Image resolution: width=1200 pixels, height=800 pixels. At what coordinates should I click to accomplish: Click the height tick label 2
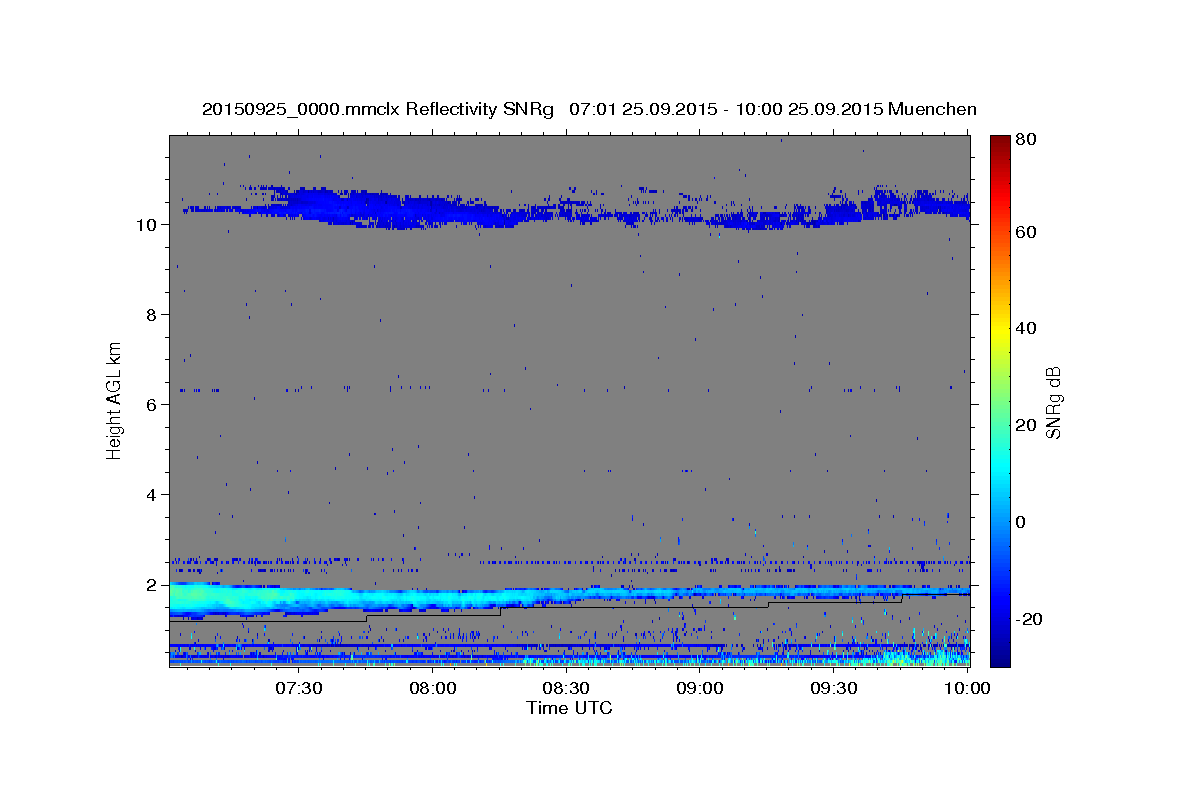152,585
